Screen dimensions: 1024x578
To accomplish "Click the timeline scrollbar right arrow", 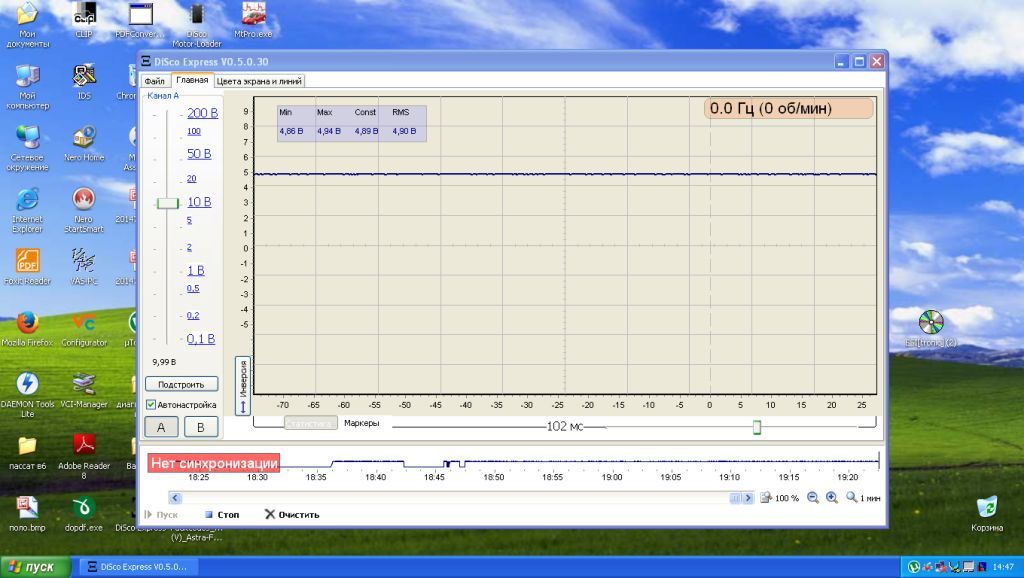I will click(748, 498).
